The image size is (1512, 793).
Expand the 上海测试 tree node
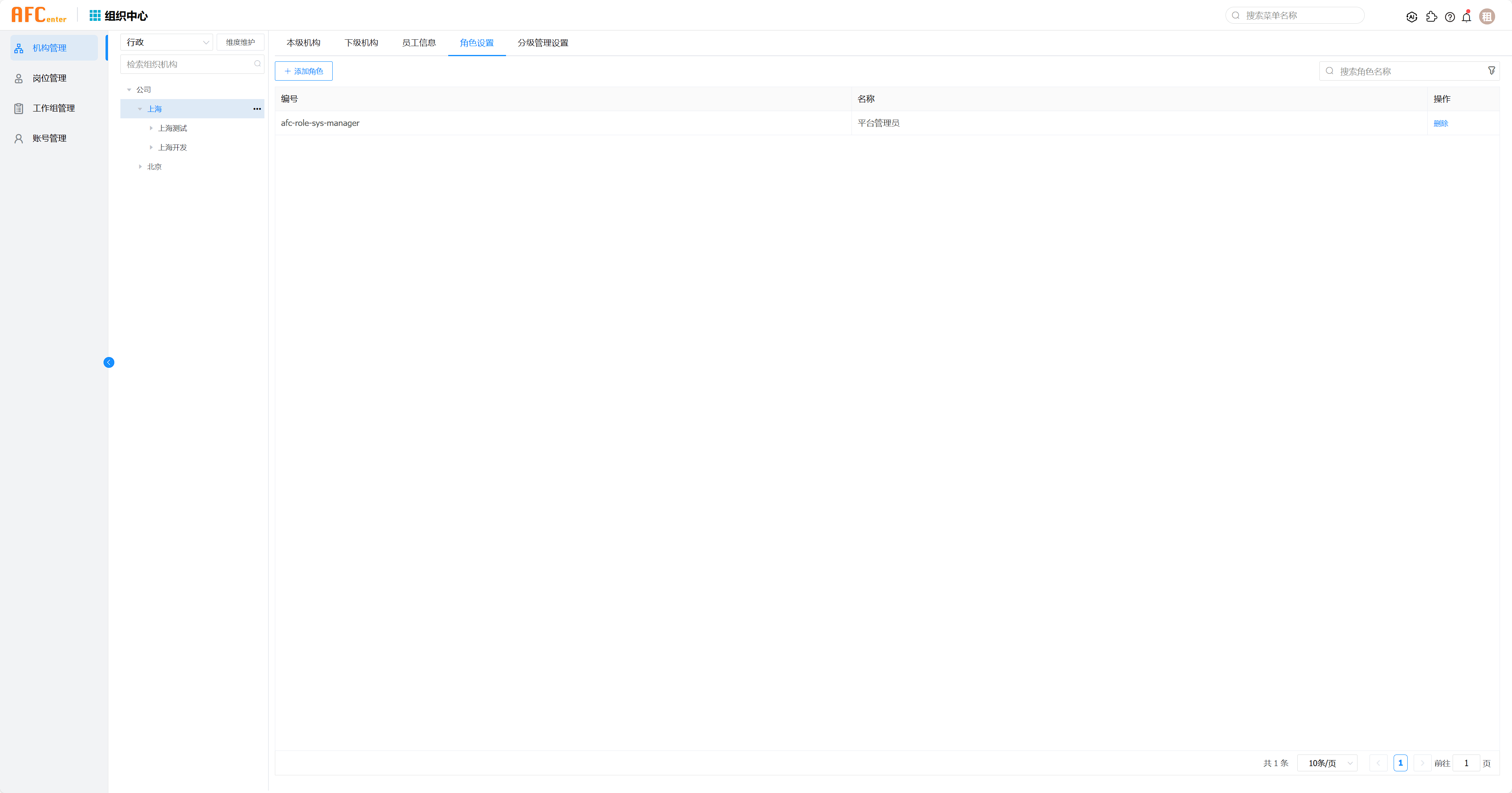point(151,128)
